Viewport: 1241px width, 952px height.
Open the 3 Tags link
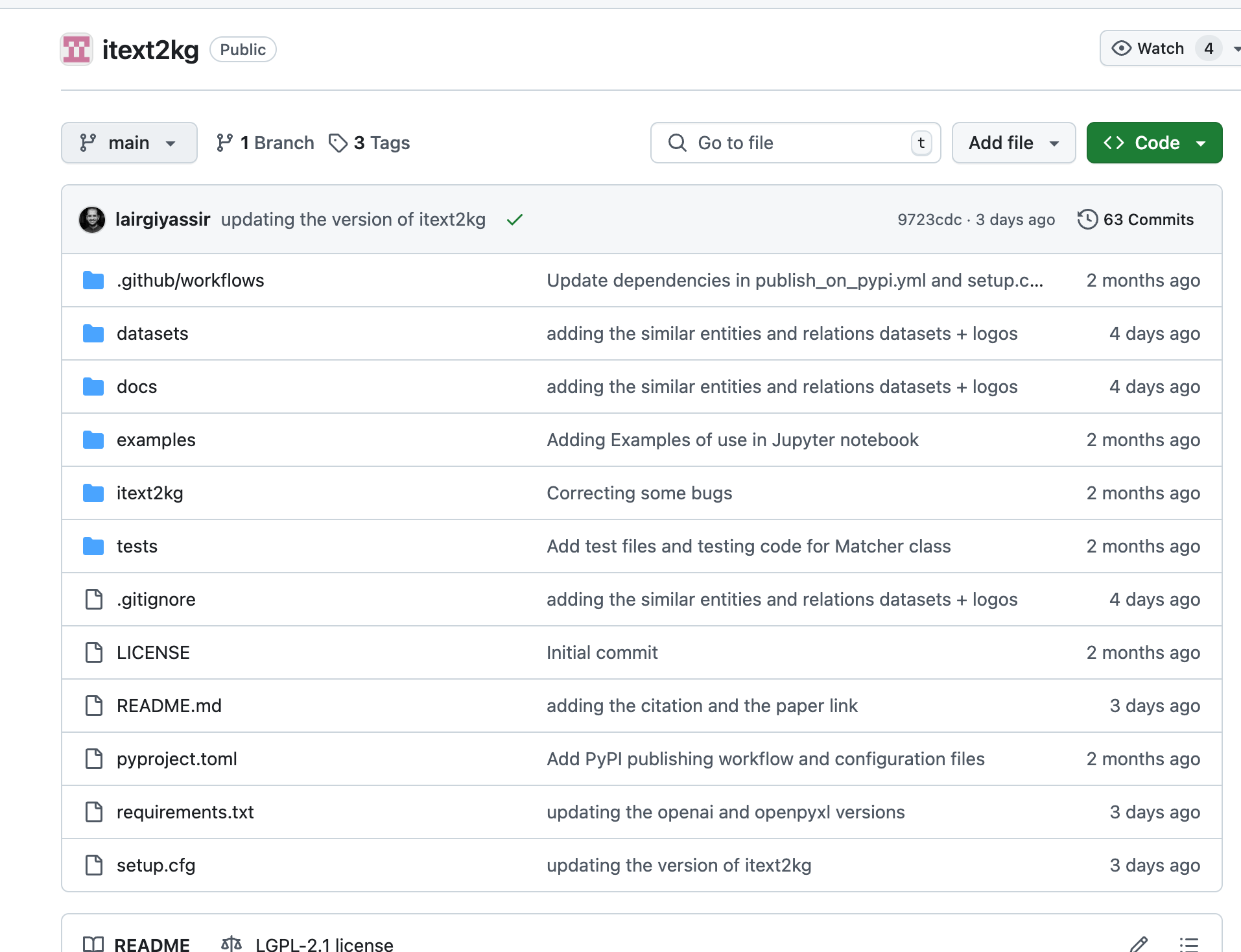click(370, 143)
